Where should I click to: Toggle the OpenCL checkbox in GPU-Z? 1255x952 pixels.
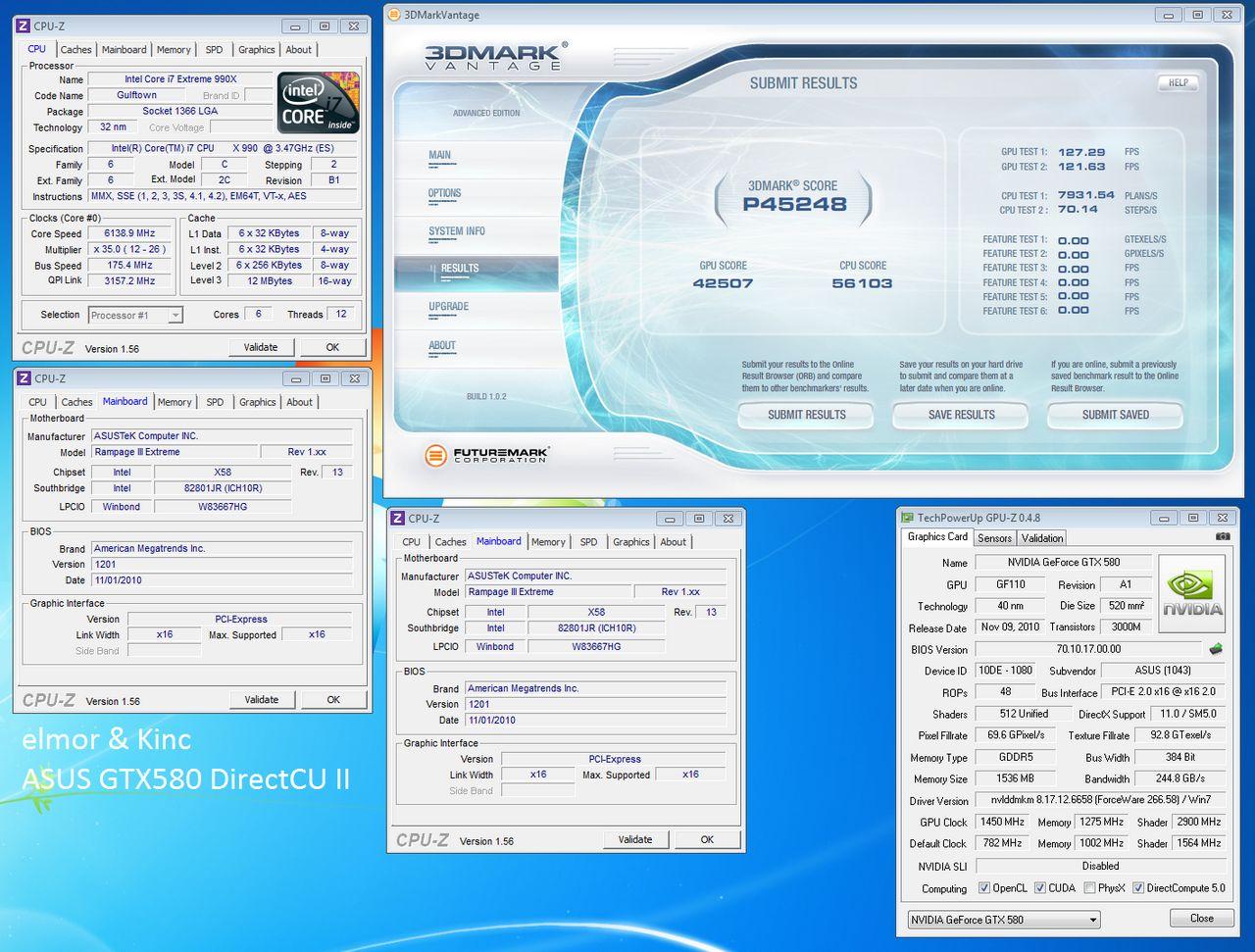point(984,888)
